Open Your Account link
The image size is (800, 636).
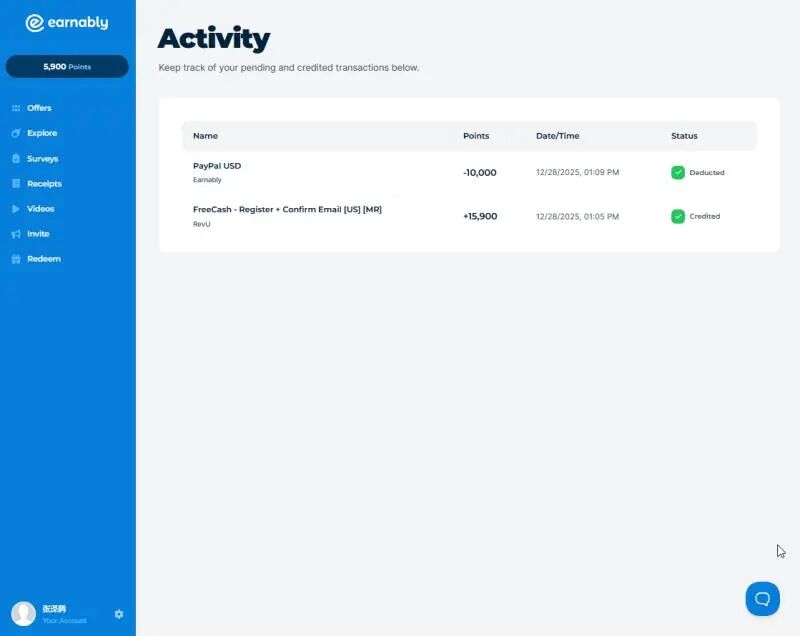64,621
